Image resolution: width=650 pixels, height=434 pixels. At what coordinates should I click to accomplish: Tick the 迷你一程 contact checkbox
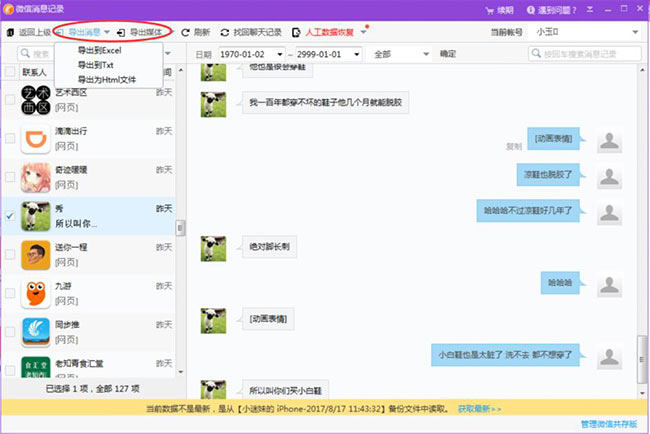click(x=10, y=255)
